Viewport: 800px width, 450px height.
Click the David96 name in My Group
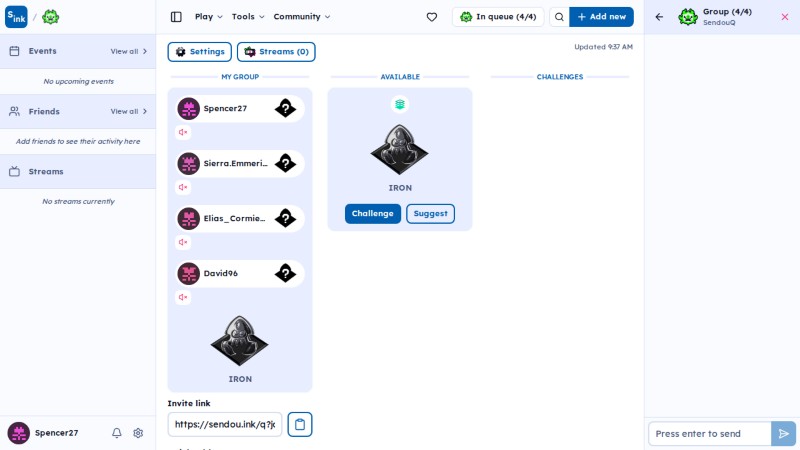point(220,273)
